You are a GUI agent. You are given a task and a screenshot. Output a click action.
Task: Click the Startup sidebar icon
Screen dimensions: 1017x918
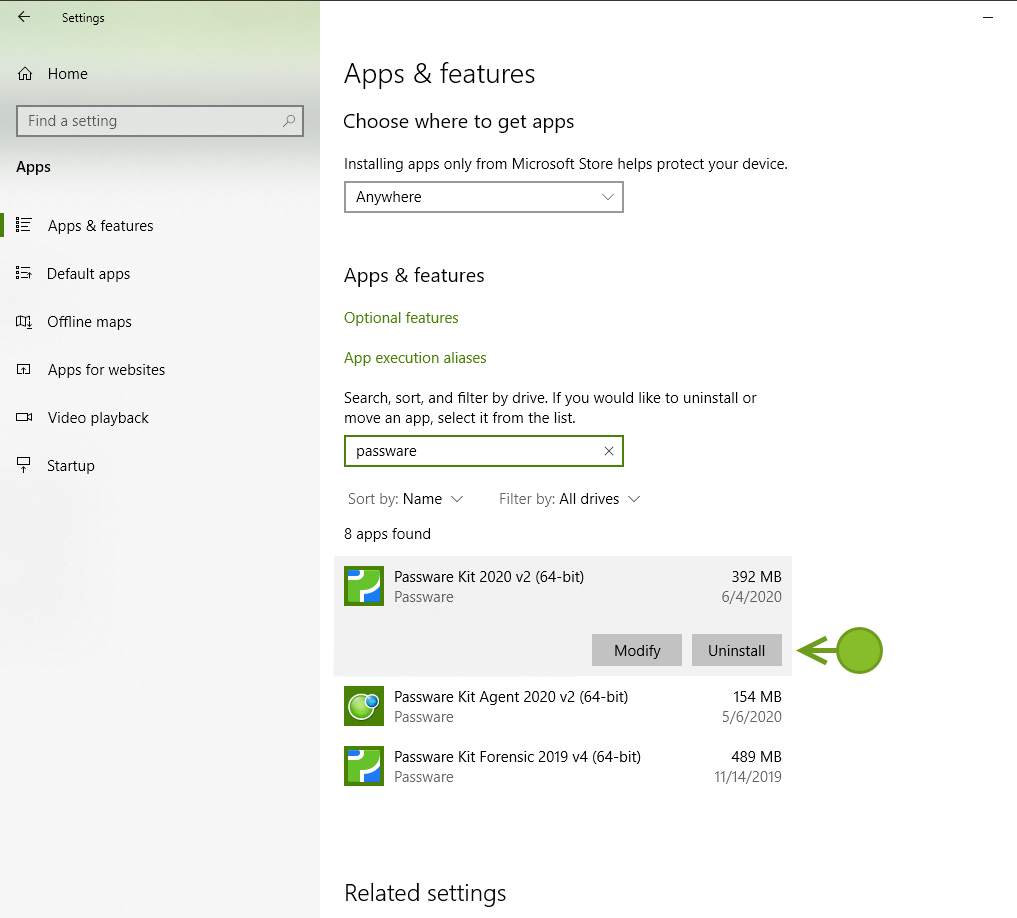(23, 465)
